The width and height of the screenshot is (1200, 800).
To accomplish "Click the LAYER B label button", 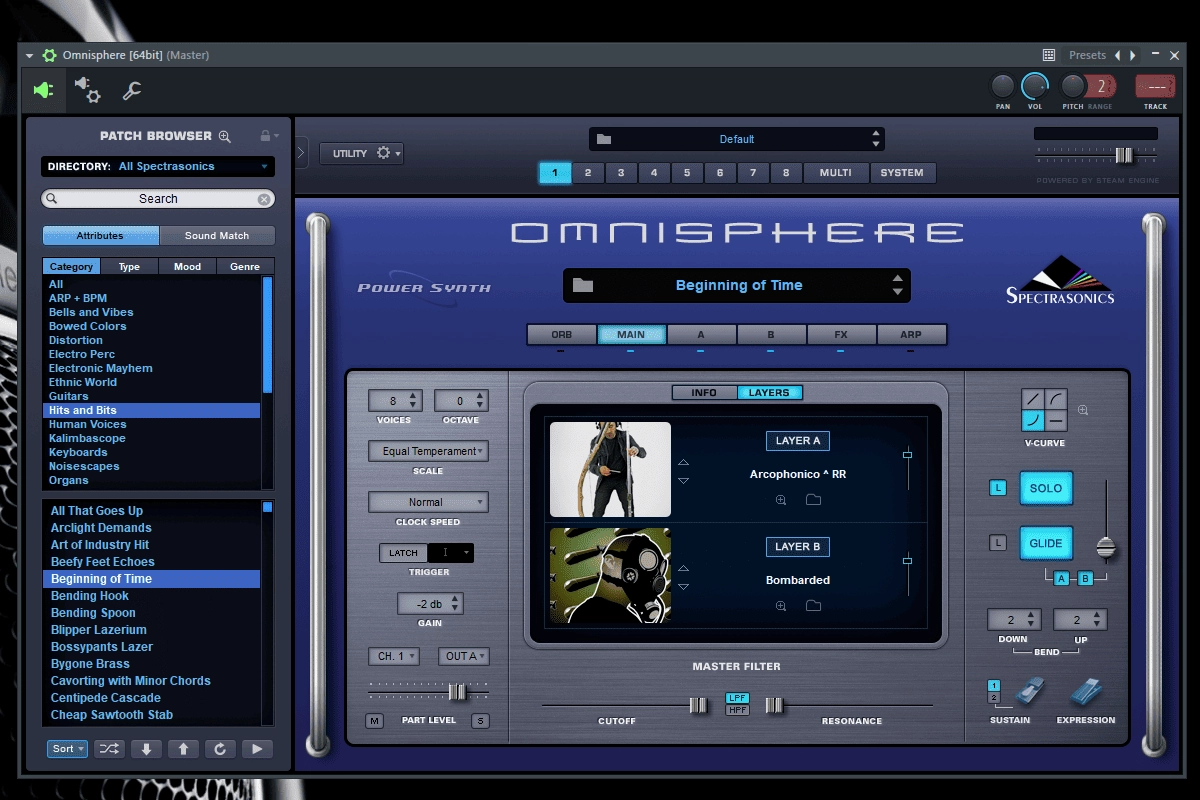I will [x=798, y=547].
